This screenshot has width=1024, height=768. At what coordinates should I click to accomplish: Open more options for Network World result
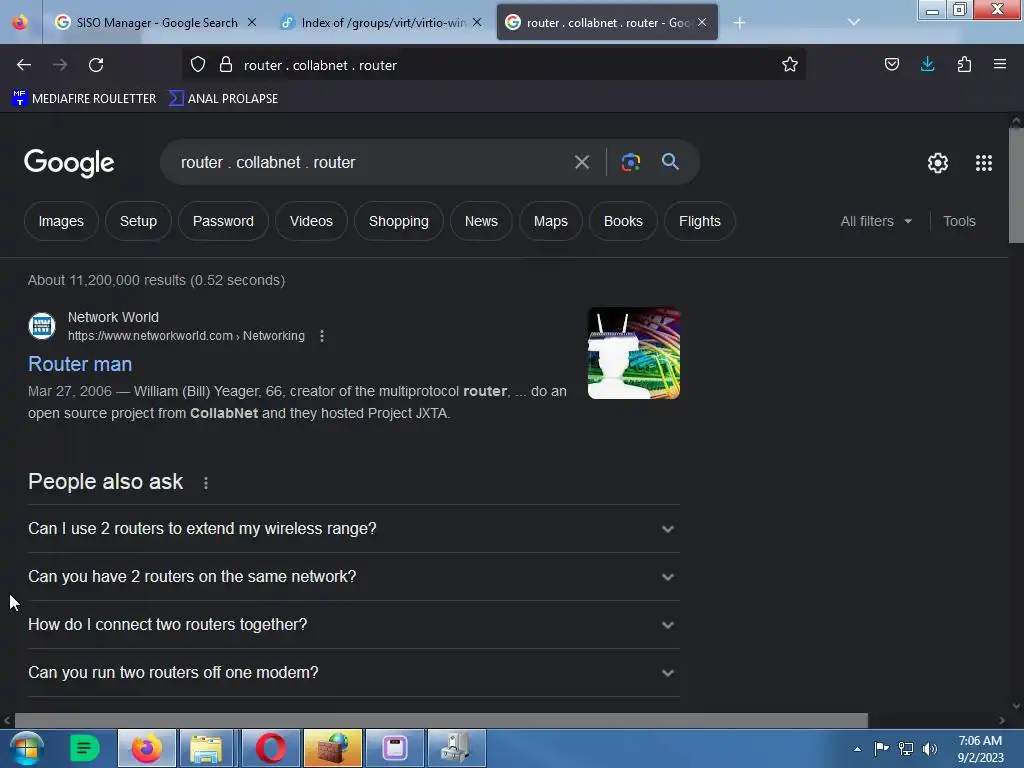[322, 336]
